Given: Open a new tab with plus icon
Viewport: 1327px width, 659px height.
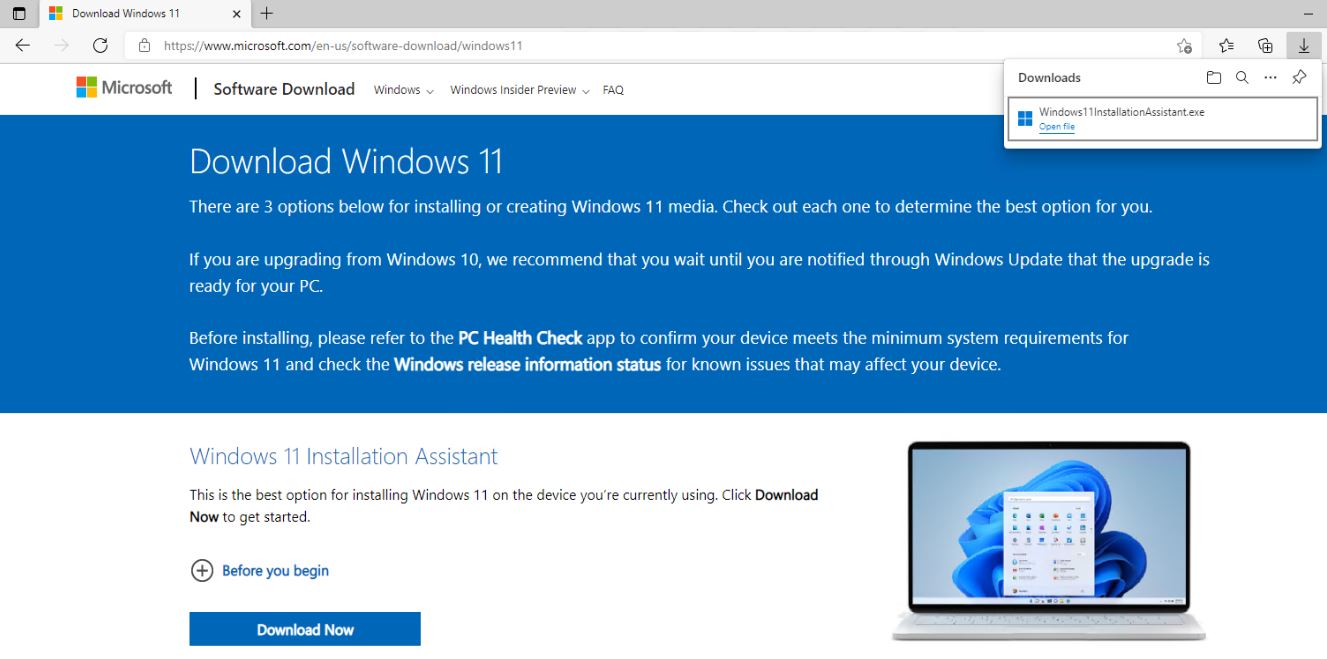Looking at the screenshot, I should pyautogui.click(x=266, y=14).
